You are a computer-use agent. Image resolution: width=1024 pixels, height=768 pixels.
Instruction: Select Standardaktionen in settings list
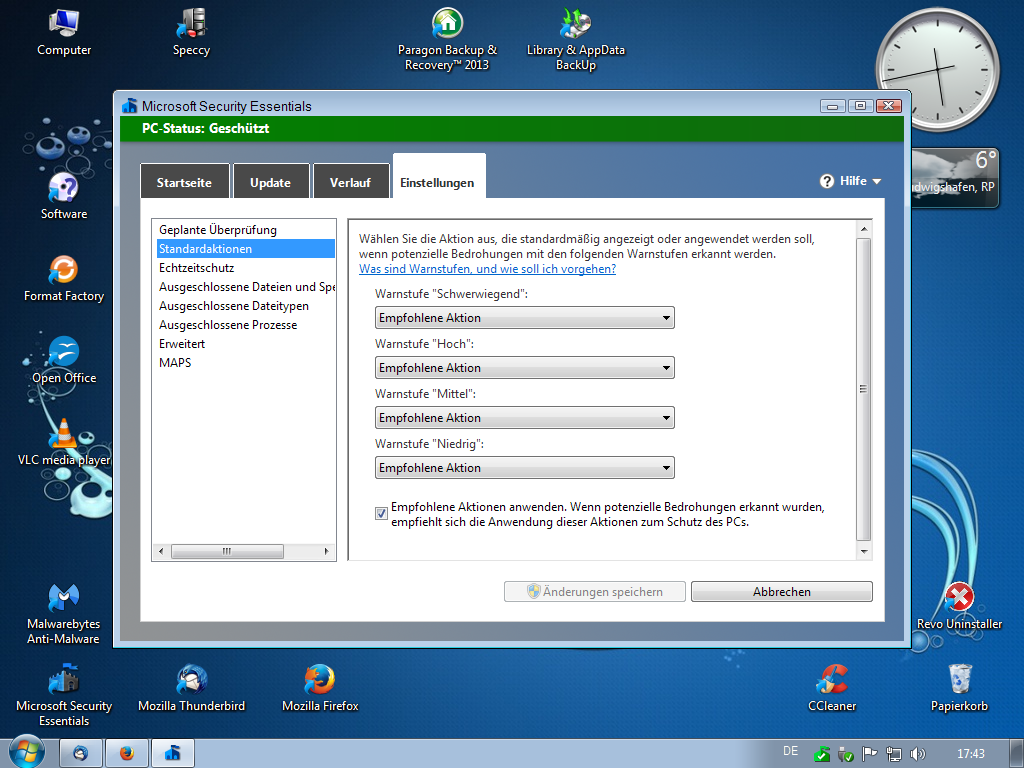coord(246,249)
